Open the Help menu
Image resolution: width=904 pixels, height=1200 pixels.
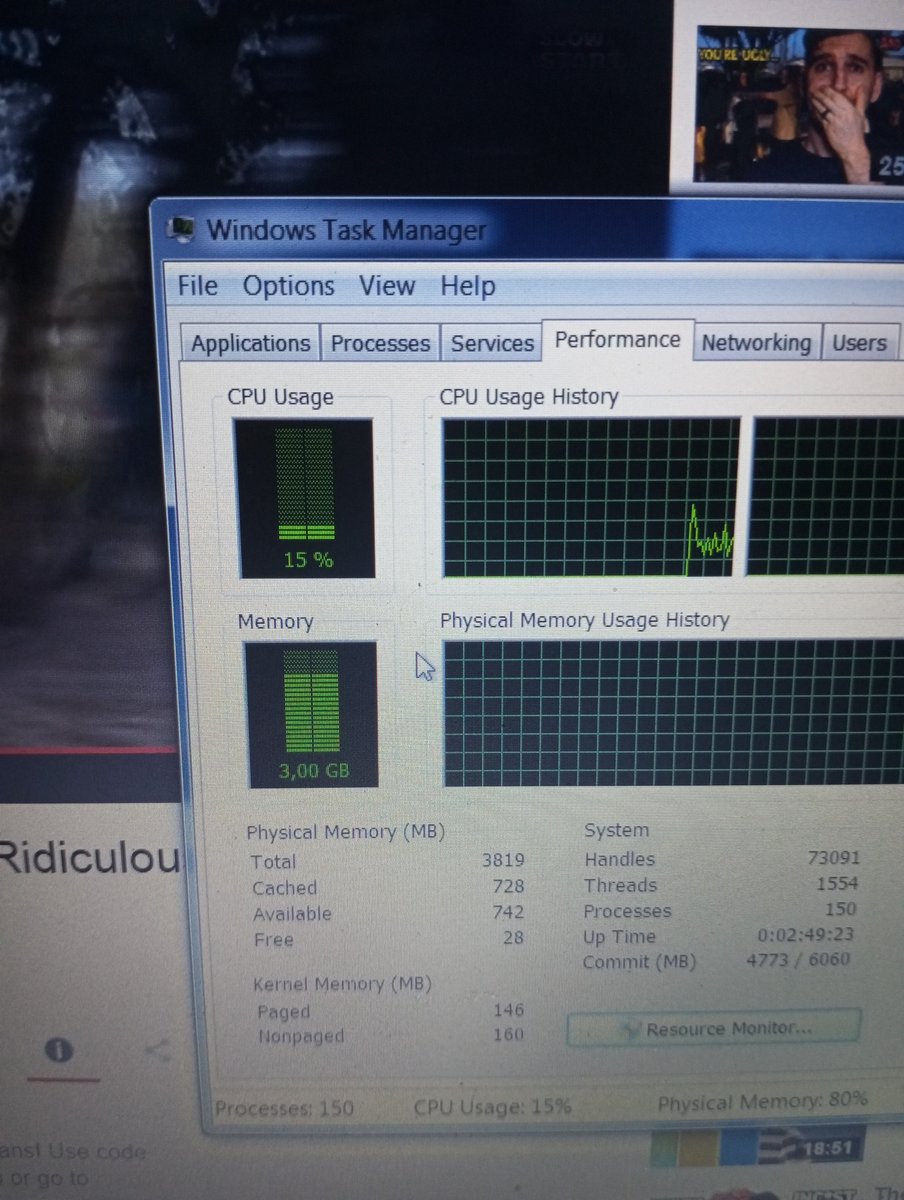click(467, 287)
